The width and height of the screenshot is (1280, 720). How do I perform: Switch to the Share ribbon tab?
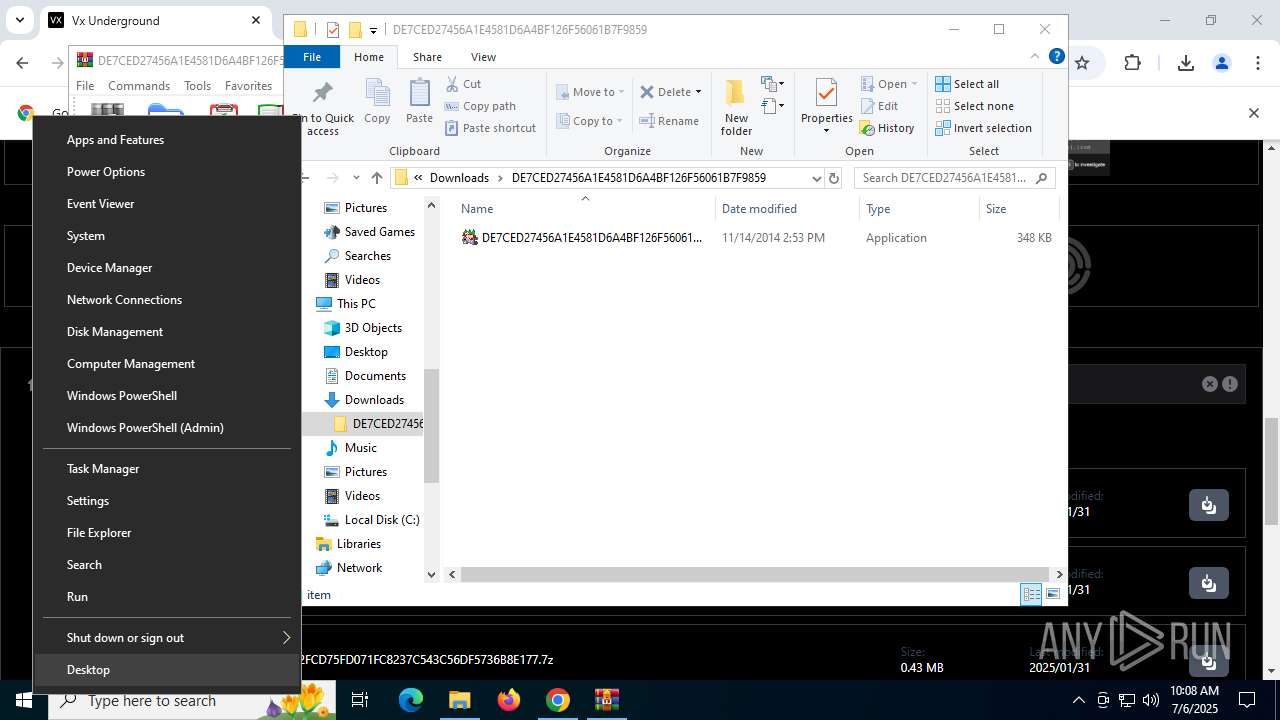pos(427,57)
